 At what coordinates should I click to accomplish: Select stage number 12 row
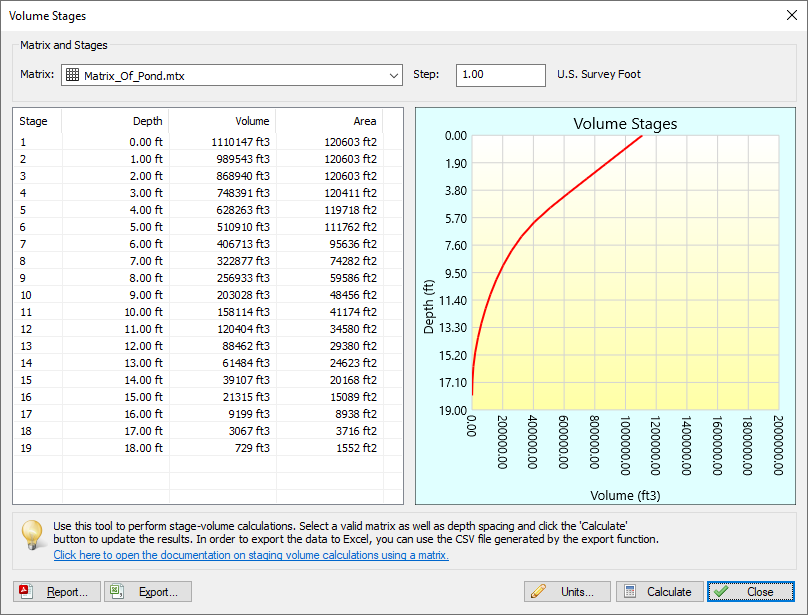(26, 329)
